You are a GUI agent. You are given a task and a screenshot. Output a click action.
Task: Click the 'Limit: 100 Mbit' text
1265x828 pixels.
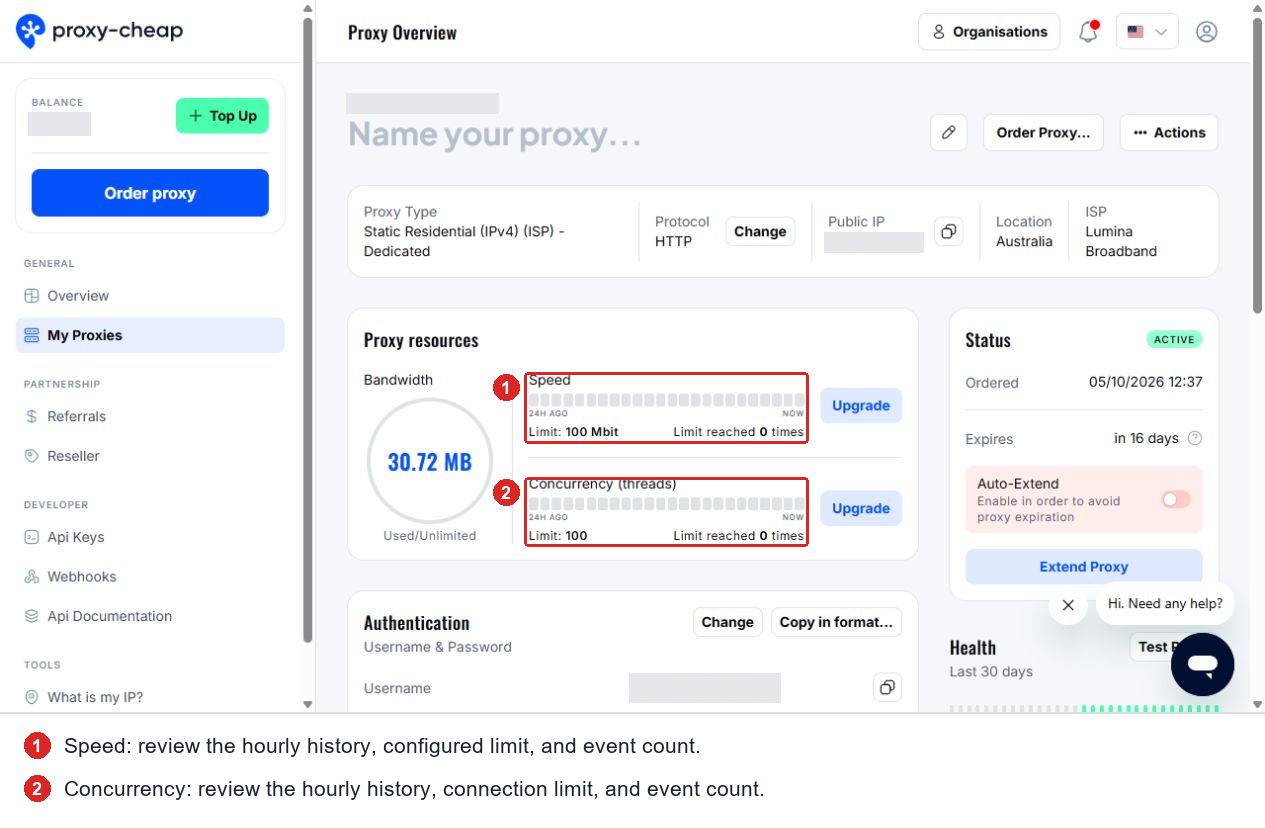(x=573, y=432)
